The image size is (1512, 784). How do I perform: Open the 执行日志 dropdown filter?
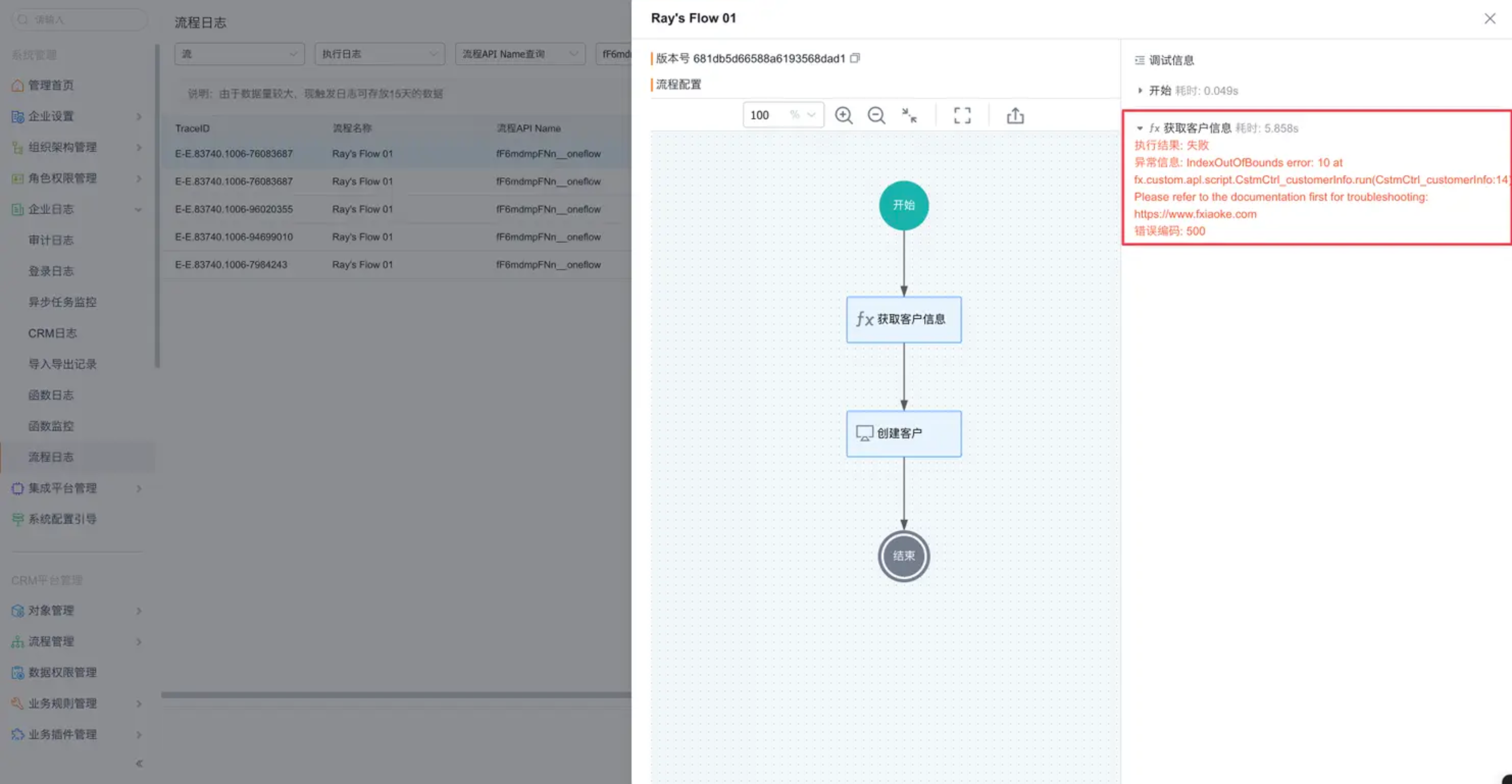[379, 54]
